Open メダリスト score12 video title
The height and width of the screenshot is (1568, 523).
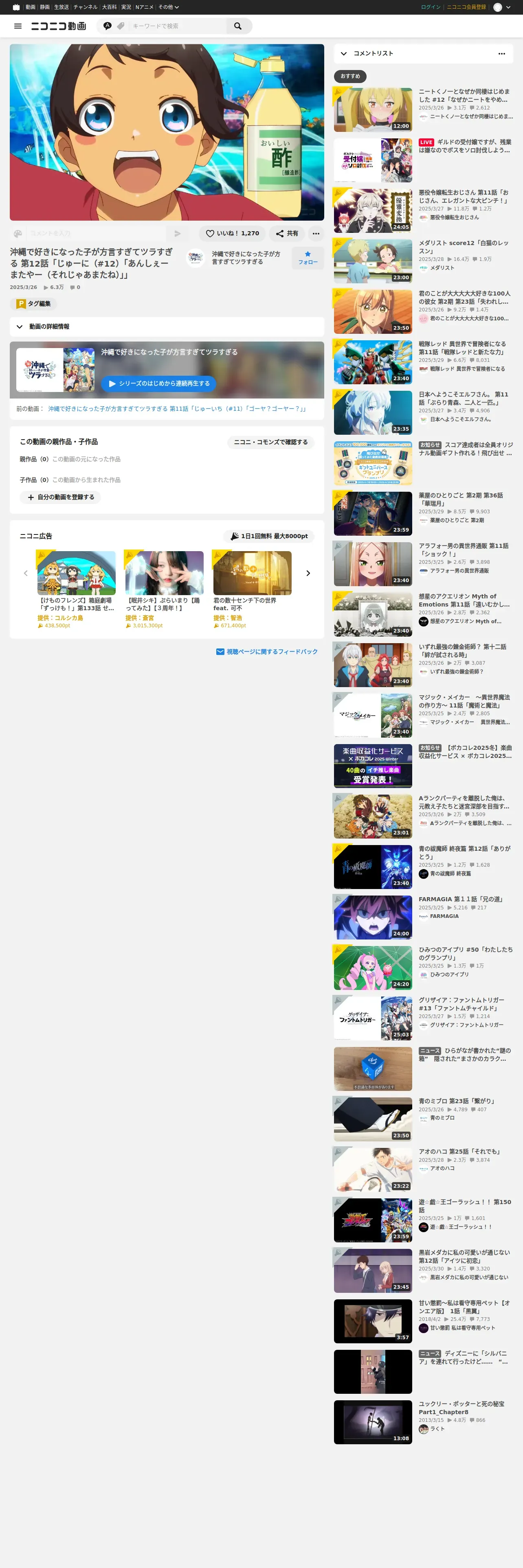click(x=464, y=247)
